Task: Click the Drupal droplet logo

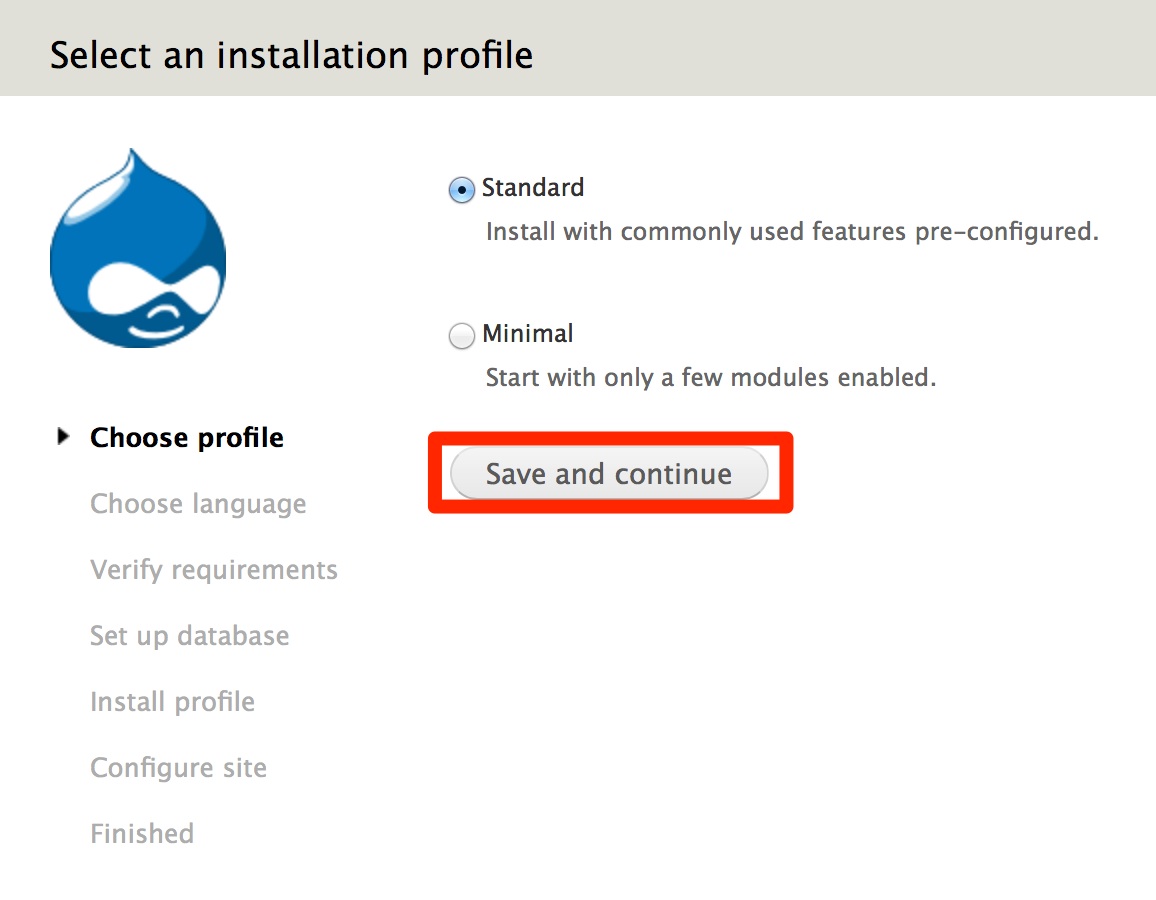Action: pos(138,247)
